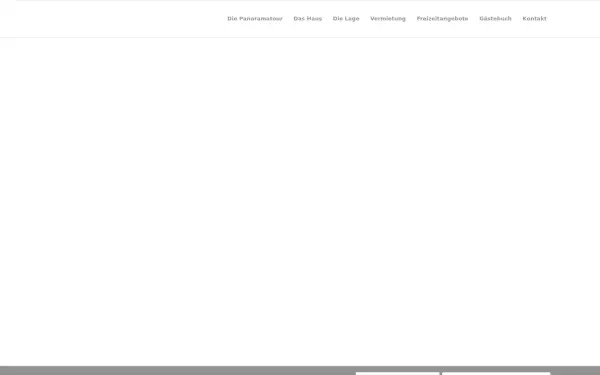The height and width of the screenshot is (375, 600).
Task: Read guest entries in Gästebuch
Action: (495, 18)
